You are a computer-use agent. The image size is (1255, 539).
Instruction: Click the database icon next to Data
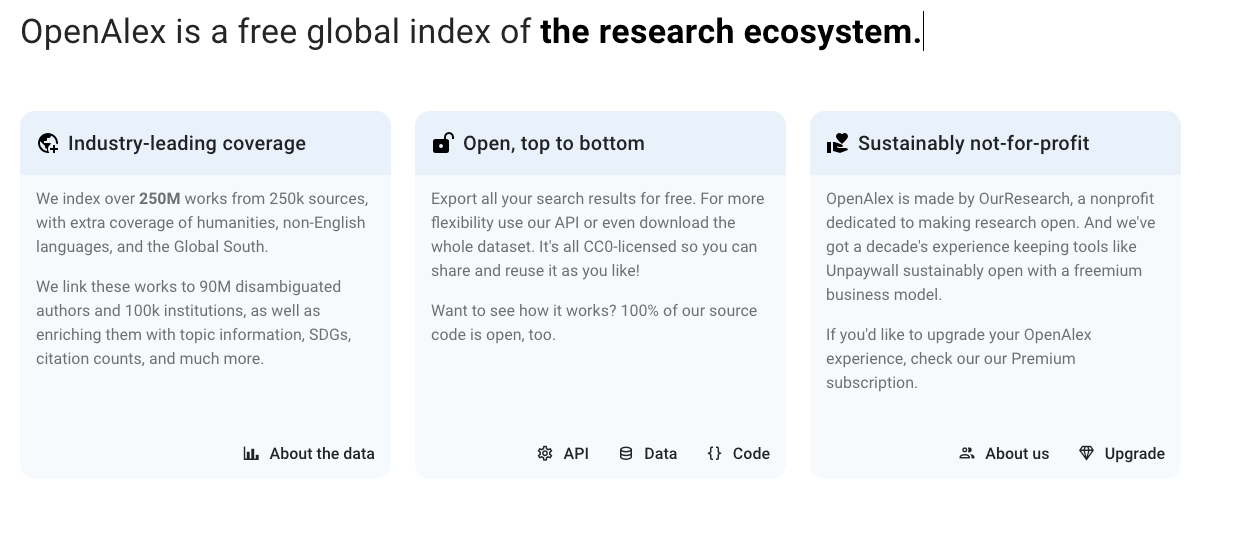626,453
